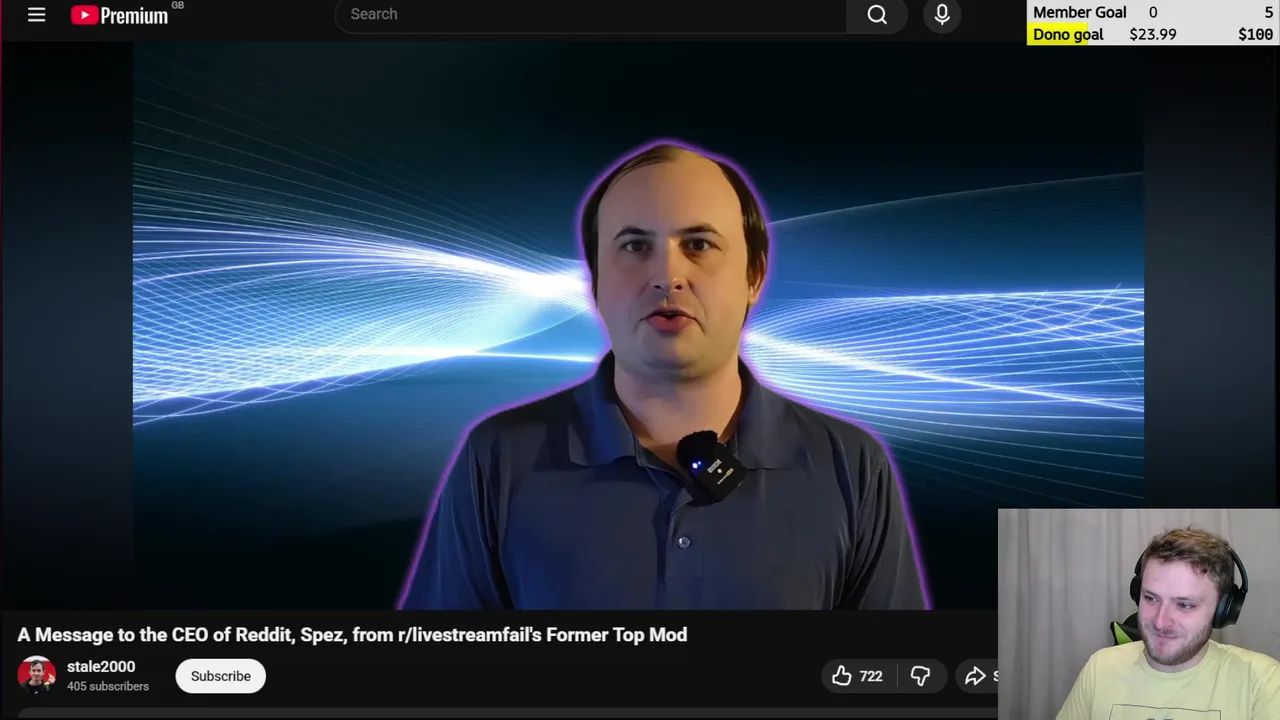The width and height of the screenshot is (1280, 720).
Task: Click the video player to pause
Action: pos(638,325)
